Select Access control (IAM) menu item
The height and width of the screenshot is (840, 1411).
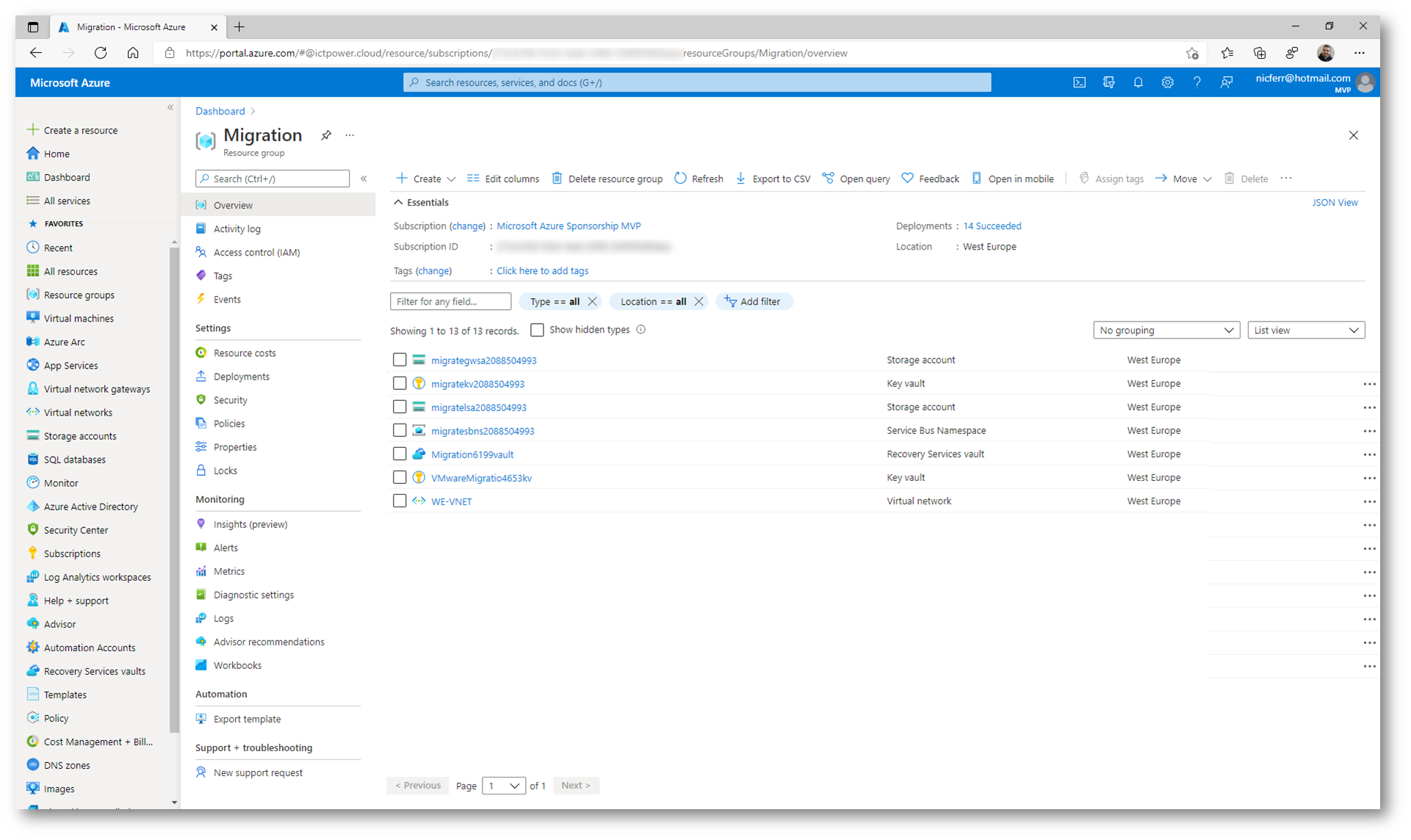coord(256,253)
